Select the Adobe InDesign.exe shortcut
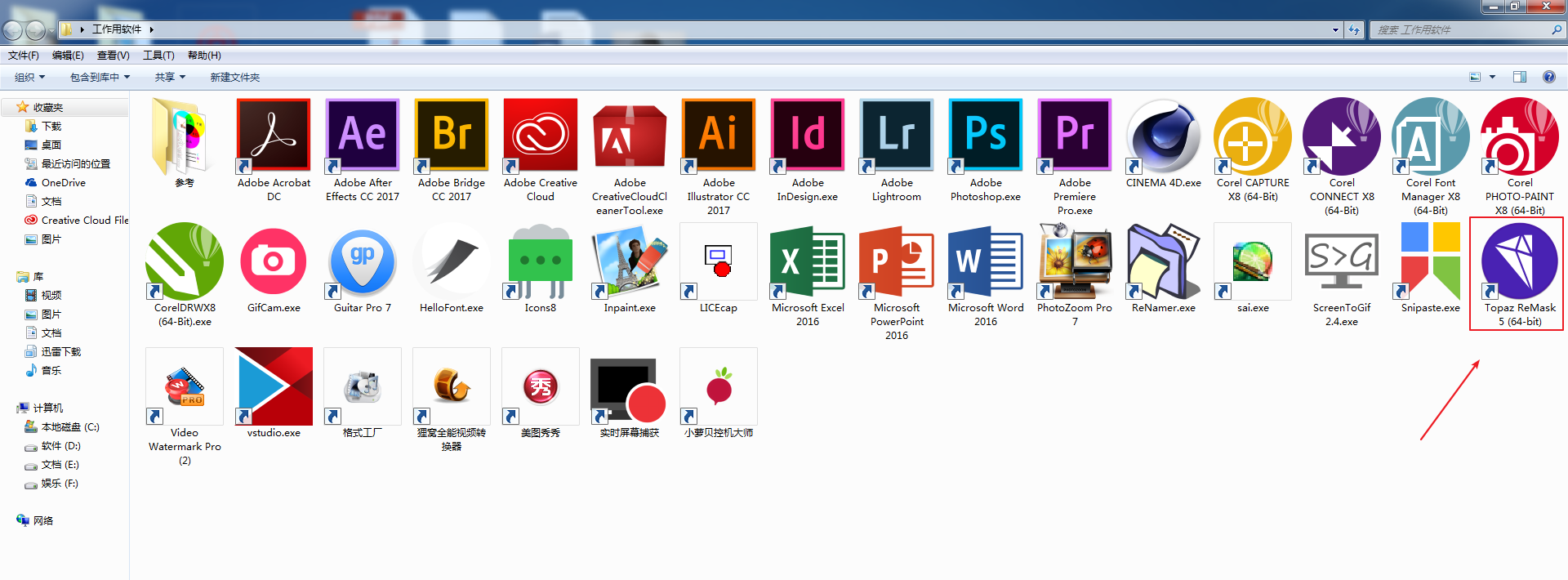Screen dimensions: 1568x580 808,136
